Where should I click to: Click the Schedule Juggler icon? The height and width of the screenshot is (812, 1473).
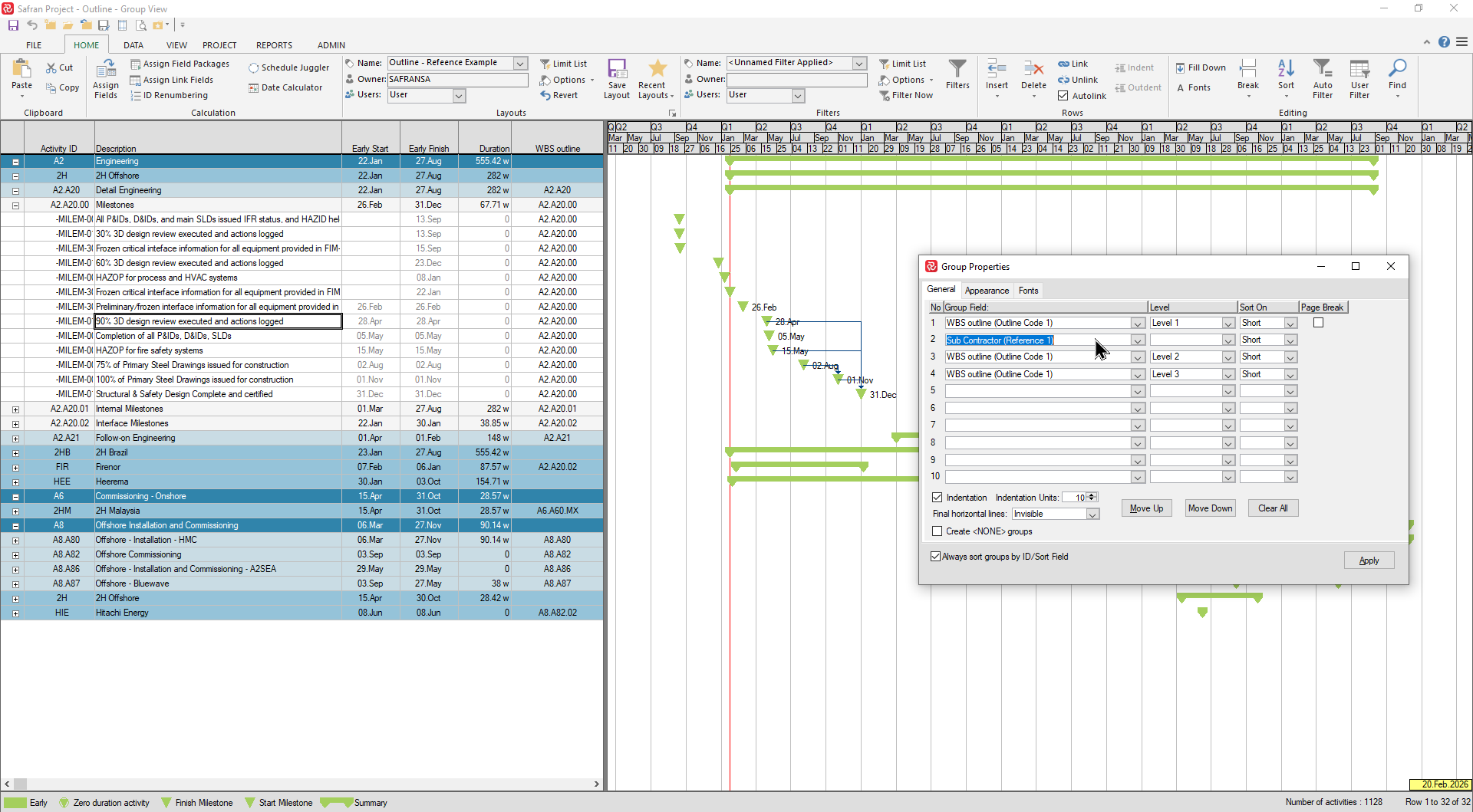[x=254, y=68]
